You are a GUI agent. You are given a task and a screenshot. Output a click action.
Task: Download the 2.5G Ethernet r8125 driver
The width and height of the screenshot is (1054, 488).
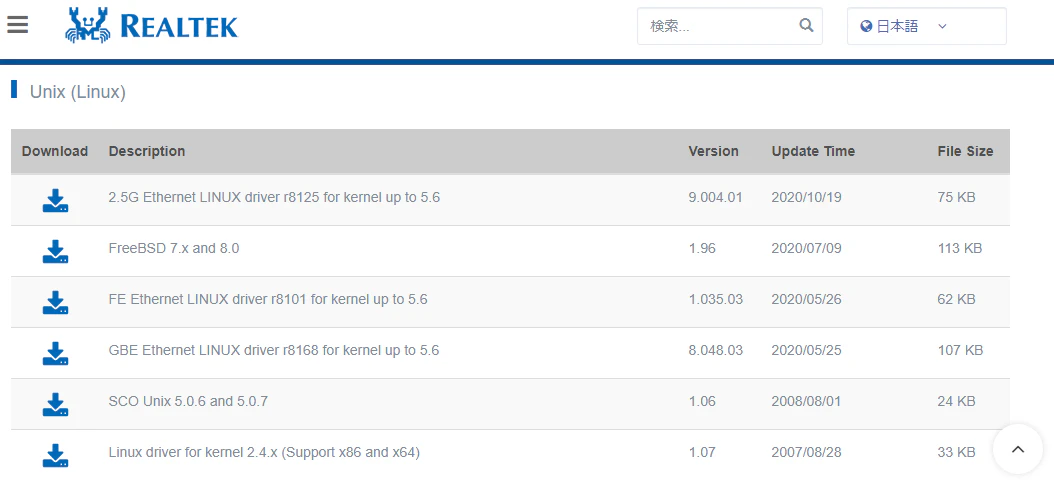click(x=56, y=200)
